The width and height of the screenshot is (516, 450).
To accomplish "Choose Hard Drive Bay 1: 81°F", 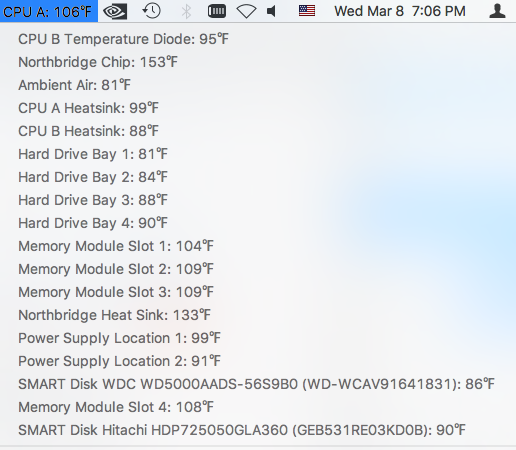I will (258, 154).
